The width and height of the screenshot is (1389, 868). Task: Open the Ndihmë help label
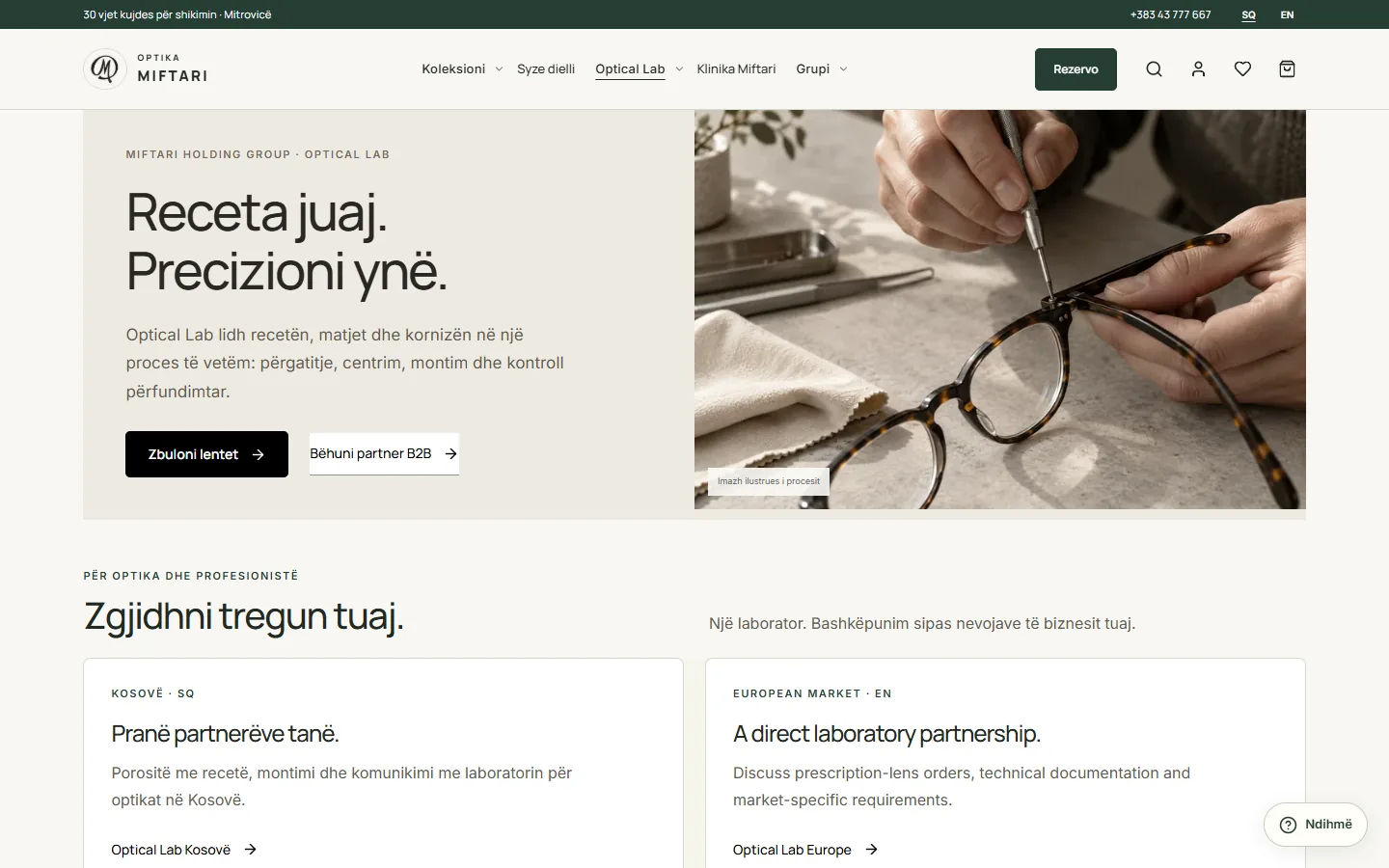coord(1328,825)
